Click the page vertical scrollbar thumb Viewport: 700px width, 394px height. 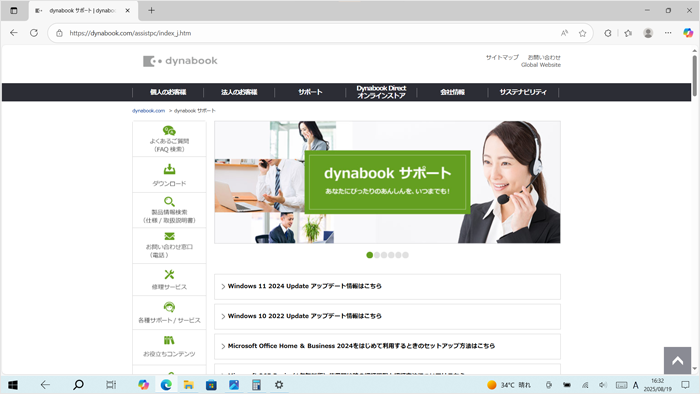tap(695, 75)
